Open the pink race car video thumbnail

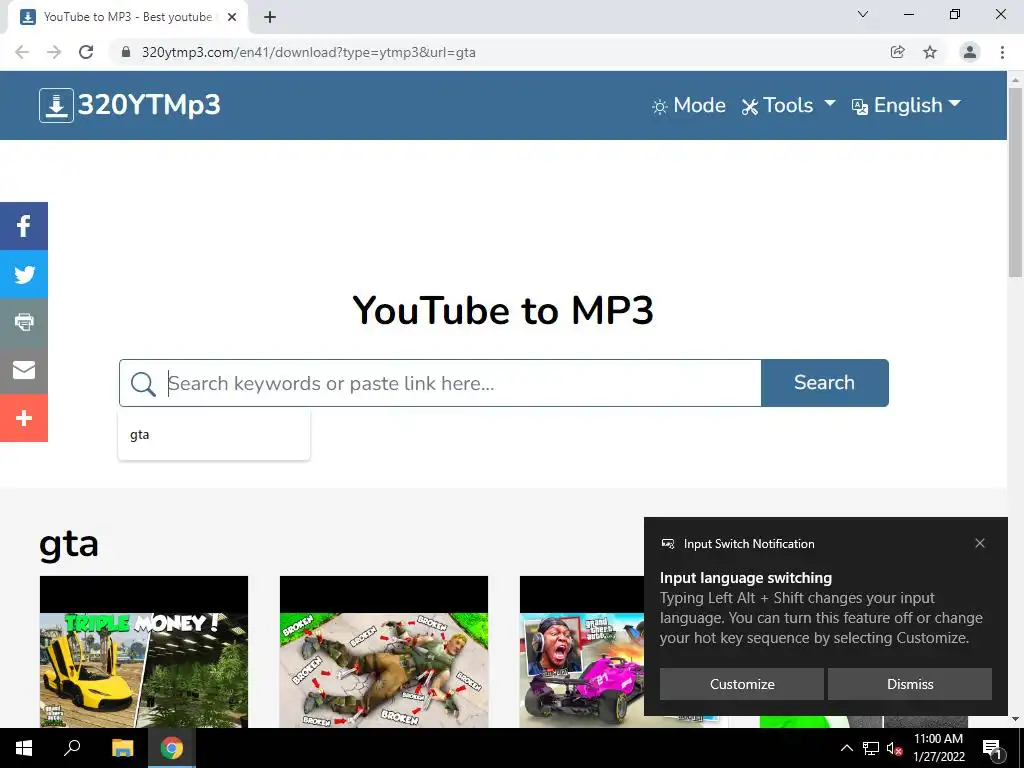coord(581,652)
